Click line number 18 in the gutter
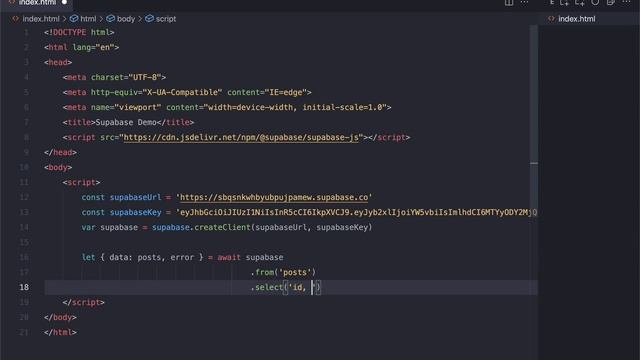 pyautogui.click(x=24, y=287)
